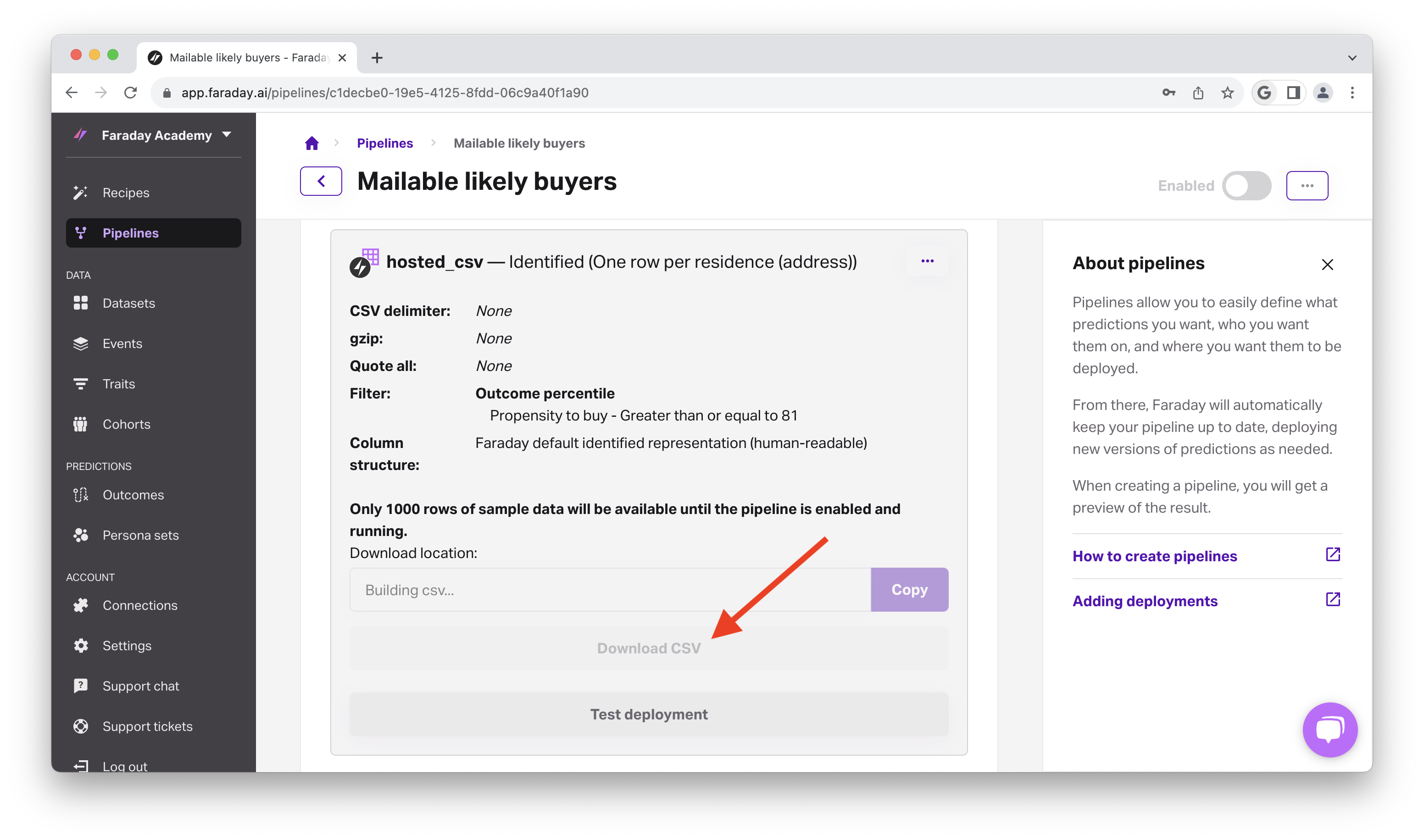The height and width of the screenshot is (840, 1424).
Task: Click the Copy download location button
Action: (x=909, y=590)
